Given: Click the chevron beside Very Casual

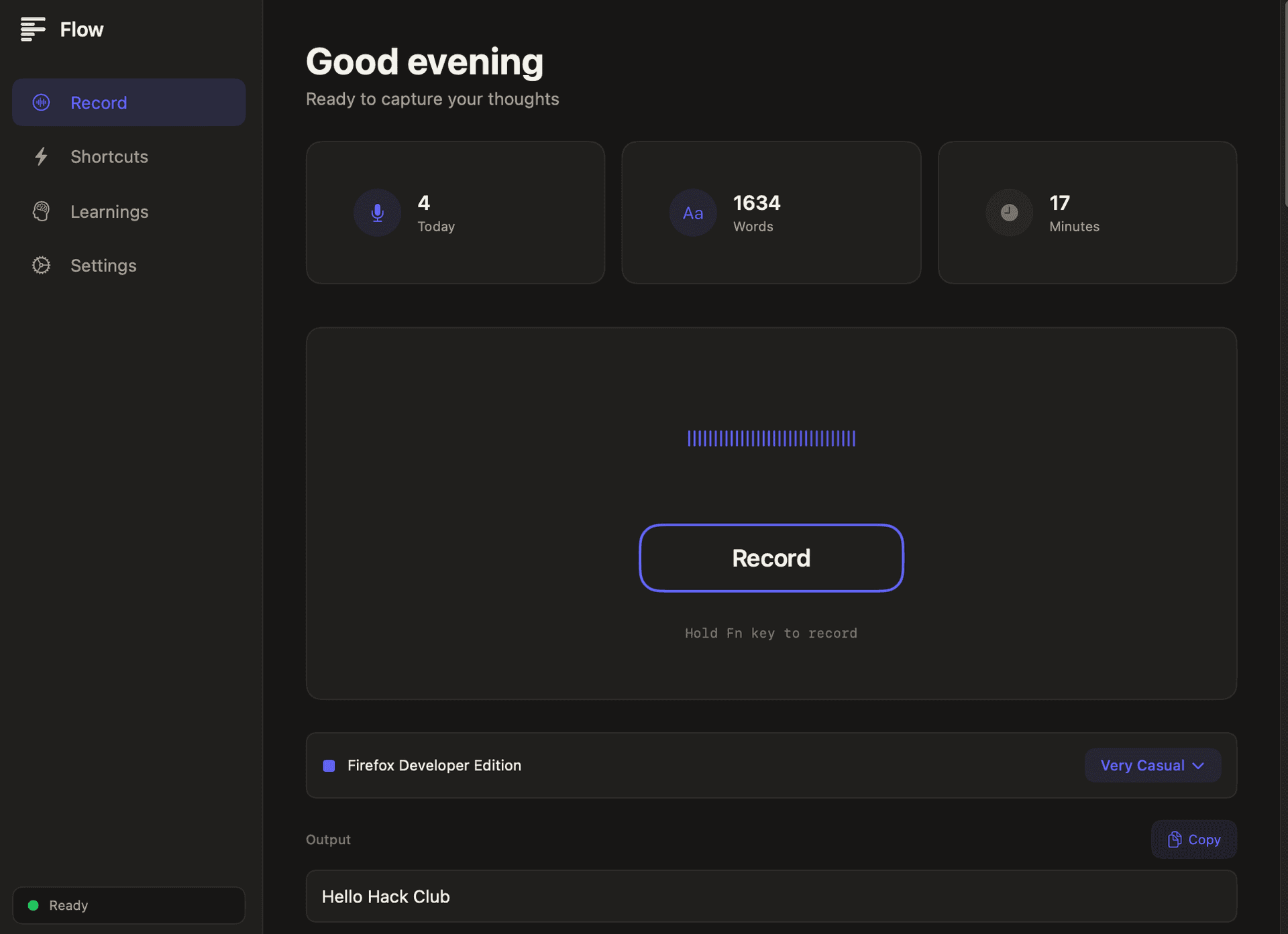Looking at the screenshot, I should tap(1199, 766).
